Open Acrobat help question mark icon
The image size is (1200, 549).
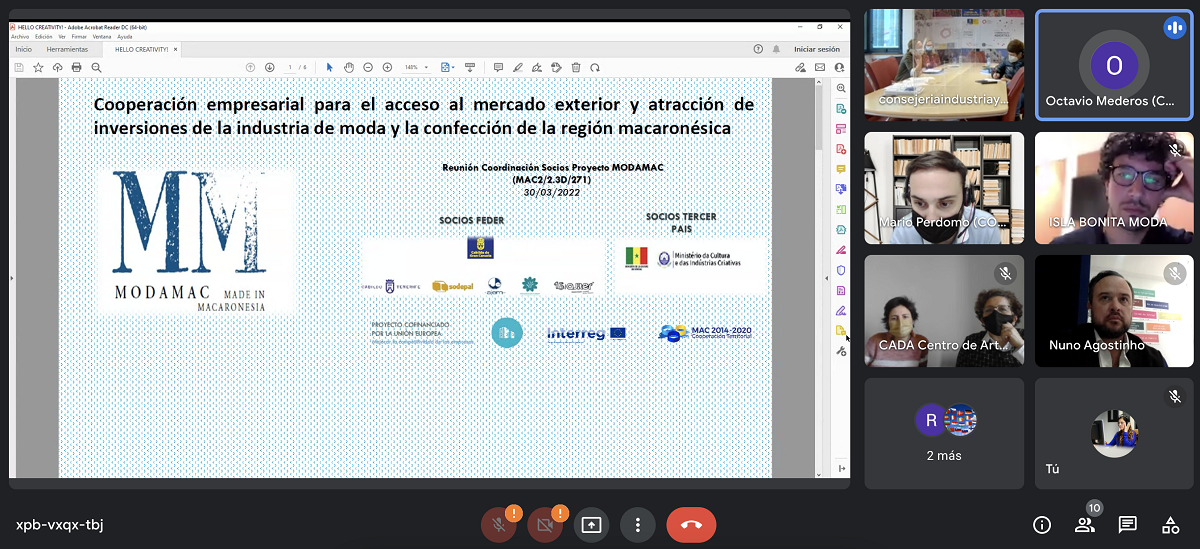(x=758, y=49)
